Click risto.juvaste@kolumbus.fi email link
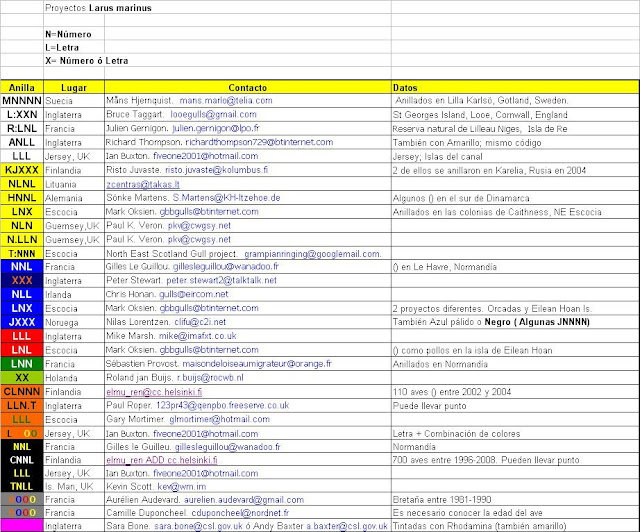Viewport: 640px width, 532px height. click(216, 170)
